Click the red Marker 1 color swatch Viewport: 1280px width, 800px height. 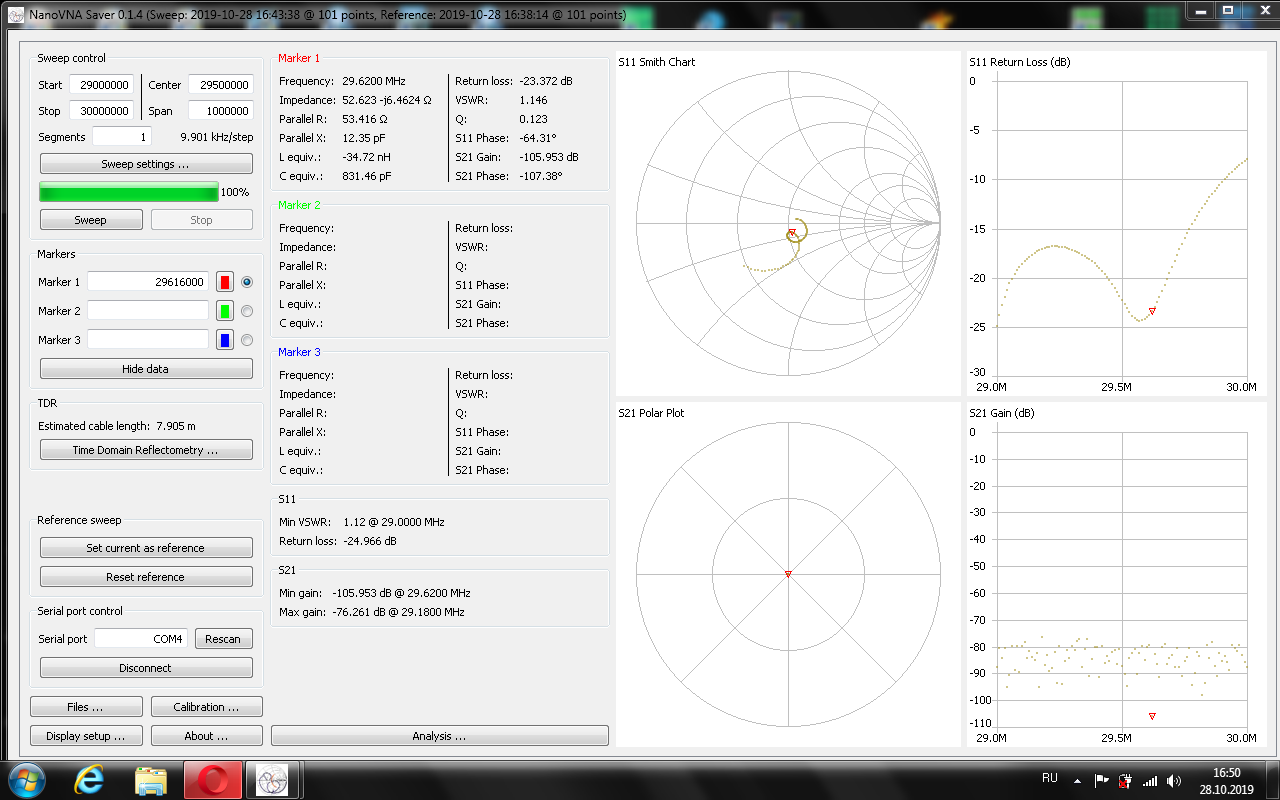[x=225, y=282]
